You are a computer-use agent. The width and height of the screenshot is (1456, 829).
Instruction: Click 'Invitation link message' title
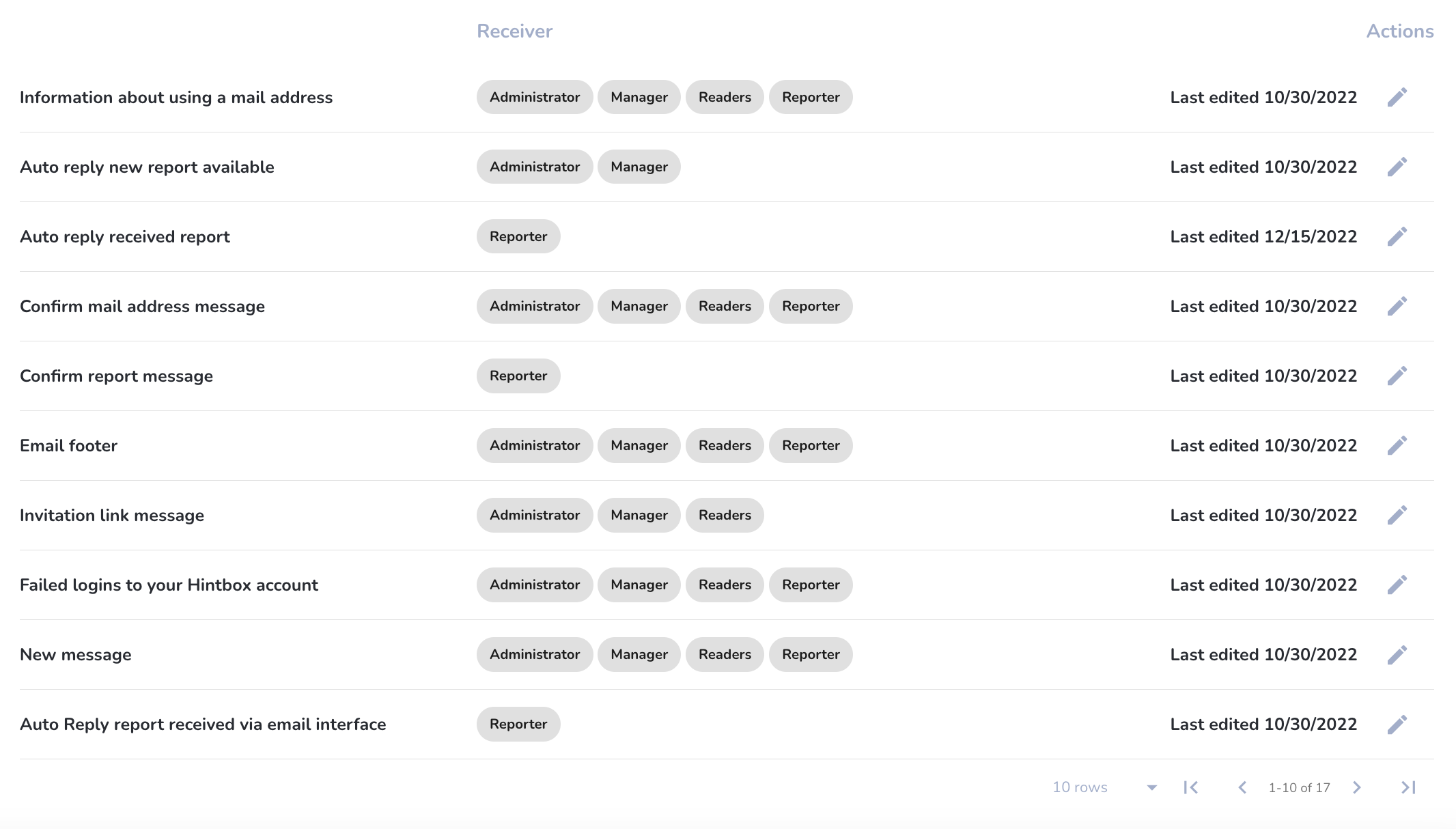point(112,516)
